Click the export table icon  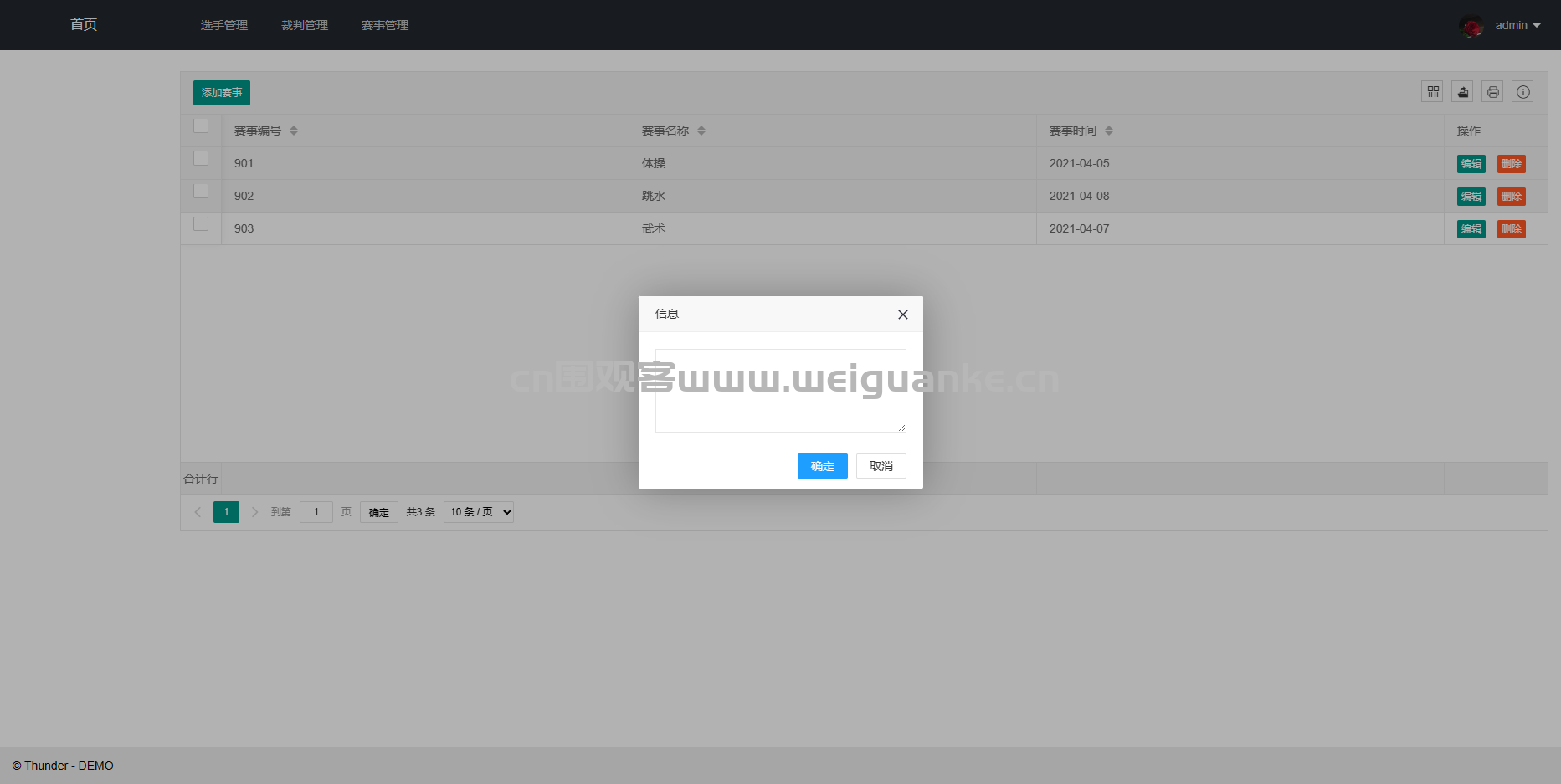click(x=1462, y=92)
